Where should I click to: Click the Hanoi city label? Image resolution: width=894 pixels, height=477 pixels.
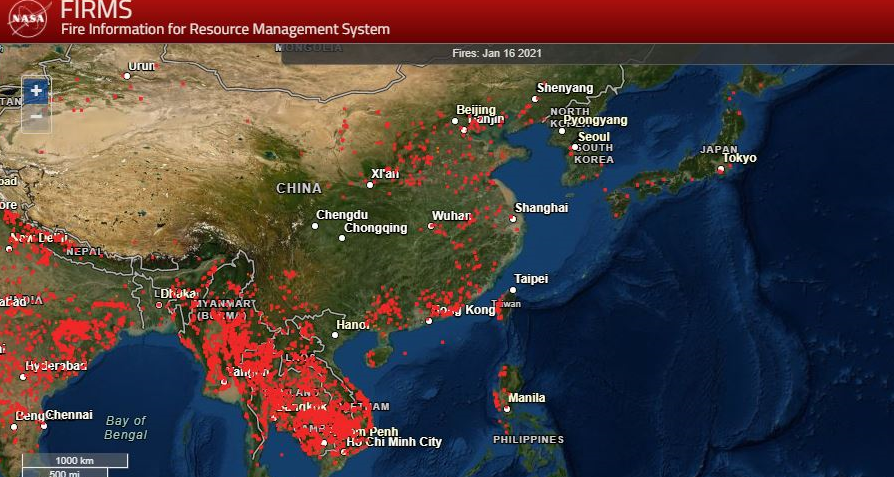[x=353, y=325]
